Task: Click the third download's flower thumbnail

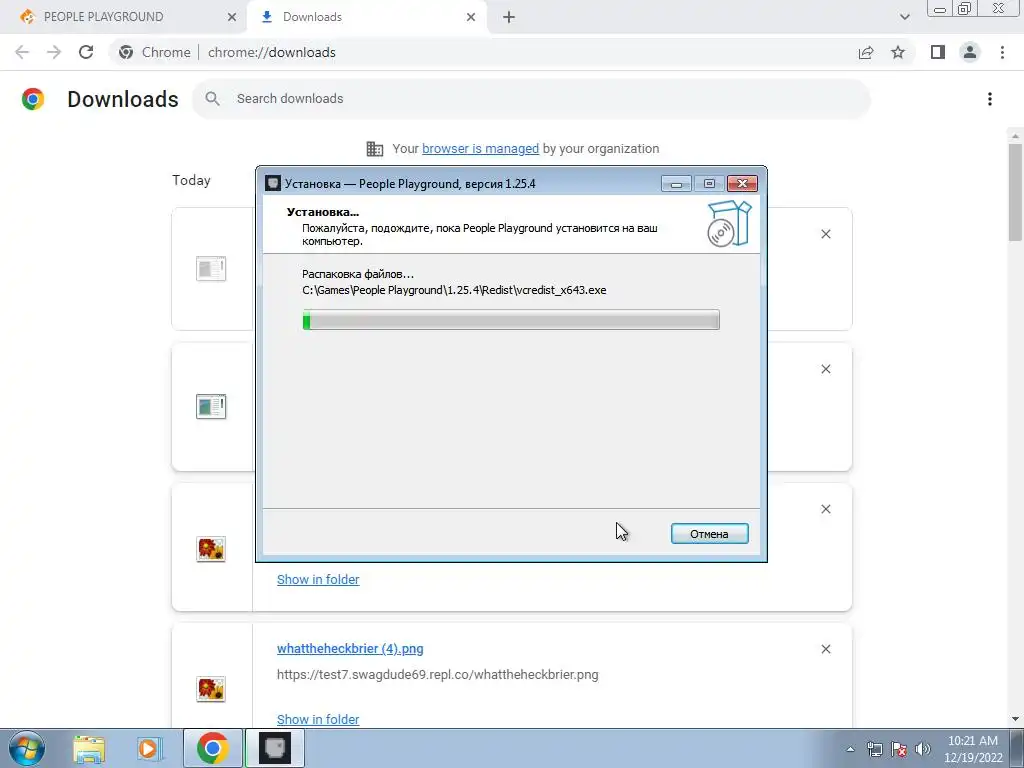Action: point(211,549)
